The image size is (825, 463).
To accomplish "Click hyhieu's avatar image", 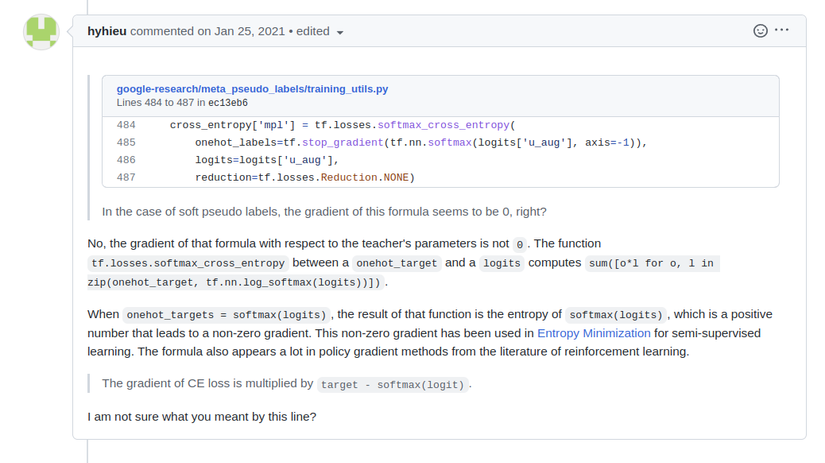I will (41, 32).
